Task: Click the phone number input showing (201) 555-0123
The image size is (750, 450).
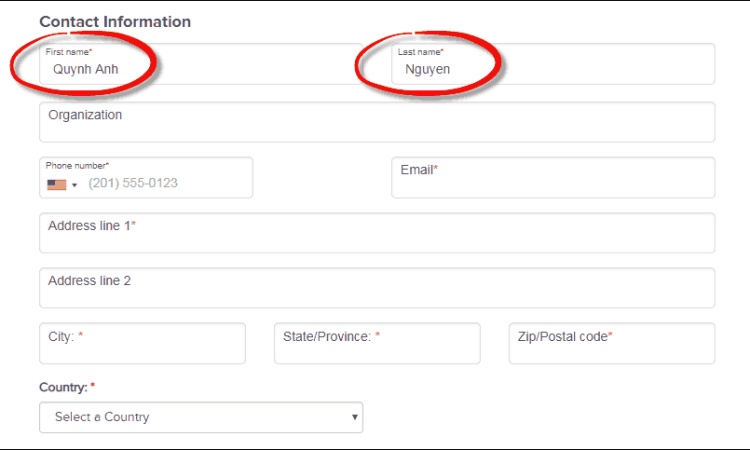Action: [165, 184]
